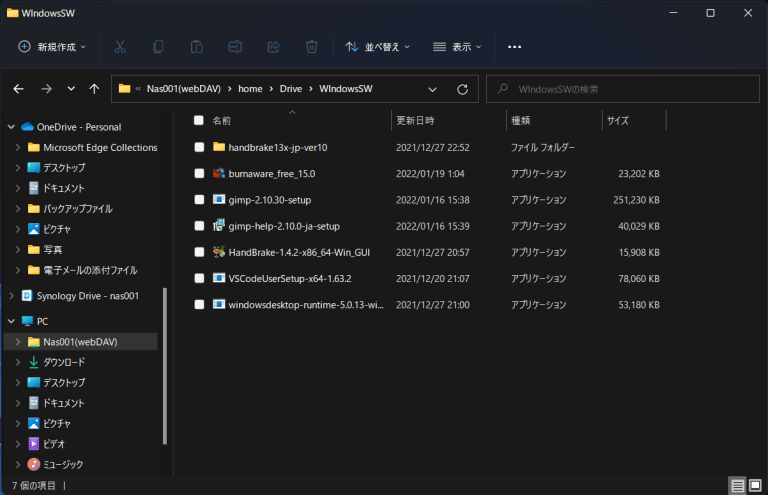This screenshot has height=495, width=768.
Task: Toggle the select-all checkbox in header
Action: pyautogui.click(x=198, y=120)
